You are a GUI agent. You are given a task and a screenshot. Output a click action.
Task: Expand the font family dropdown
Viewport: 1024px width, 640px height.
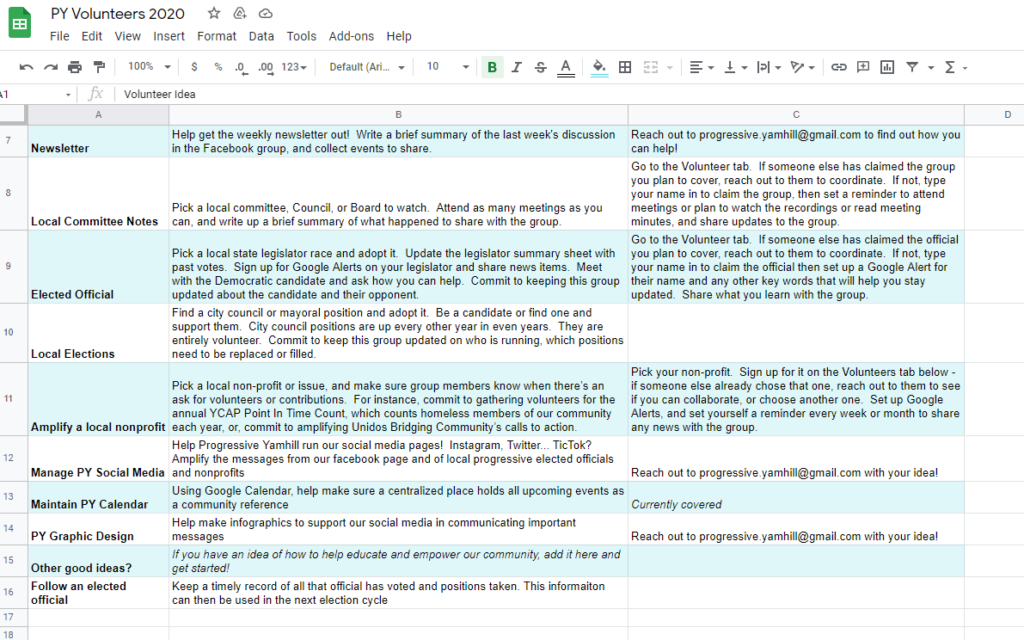pyautogui.click(x=367, y=67)
